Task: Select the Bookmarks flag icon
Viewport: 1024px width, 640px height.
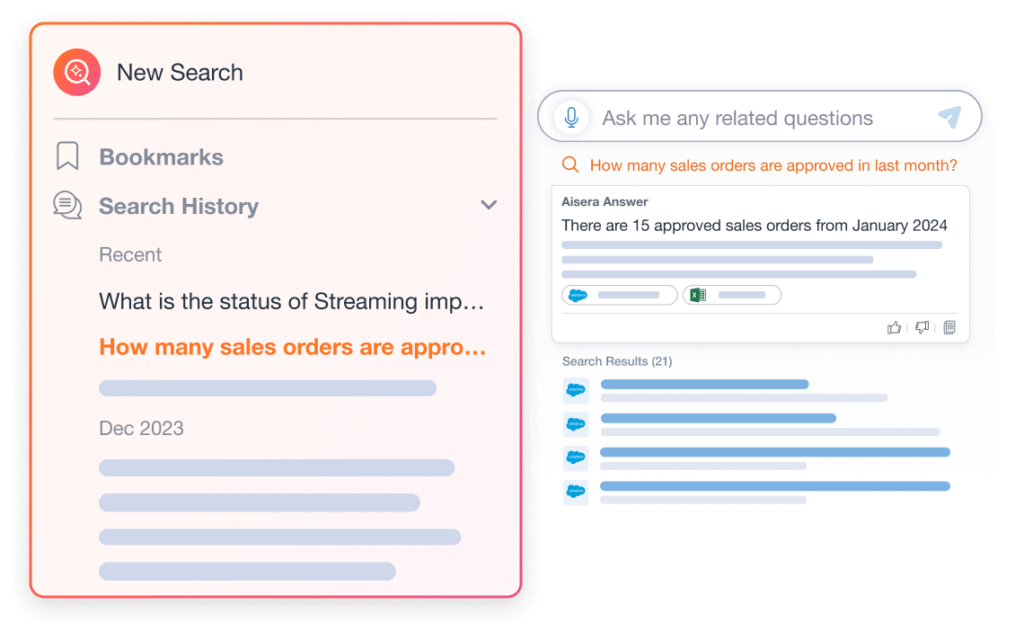Action: point(66,156)
